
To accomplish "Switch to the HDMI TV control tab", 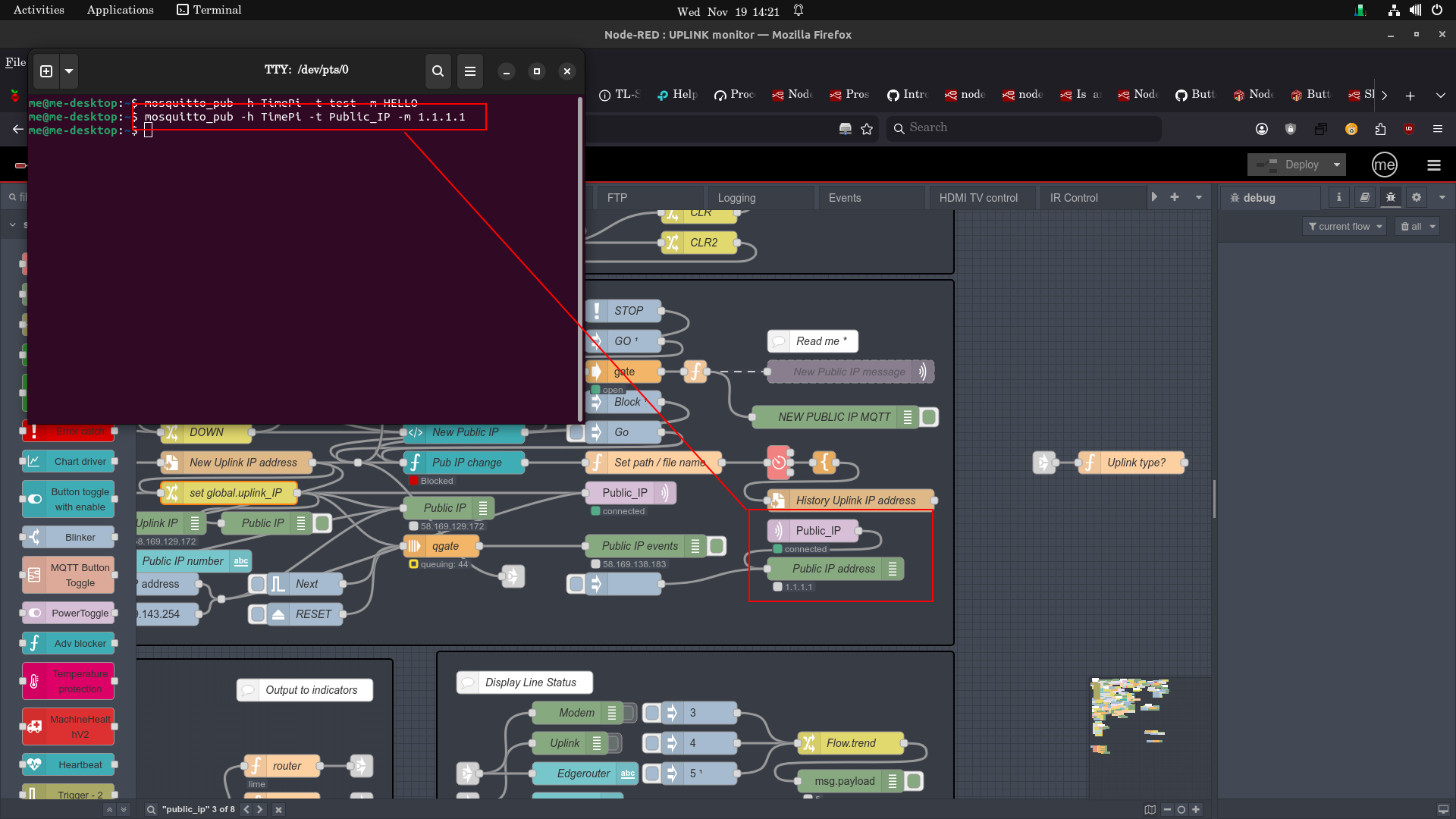I will (x=977, y=198).
